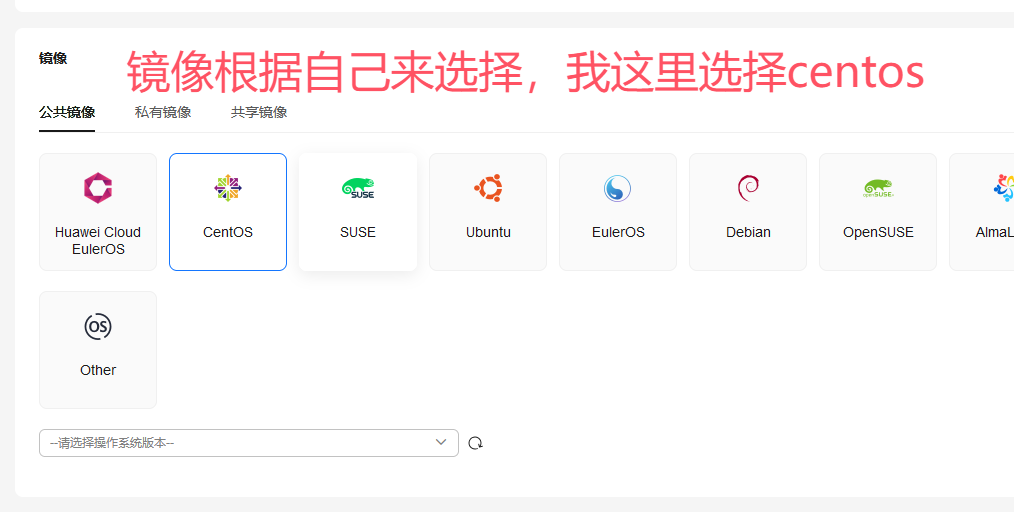This screenshot has width=1014, height=512.
Task: Select the Huawei Cloud EulerOS image card
Action: tap(98, 212)
